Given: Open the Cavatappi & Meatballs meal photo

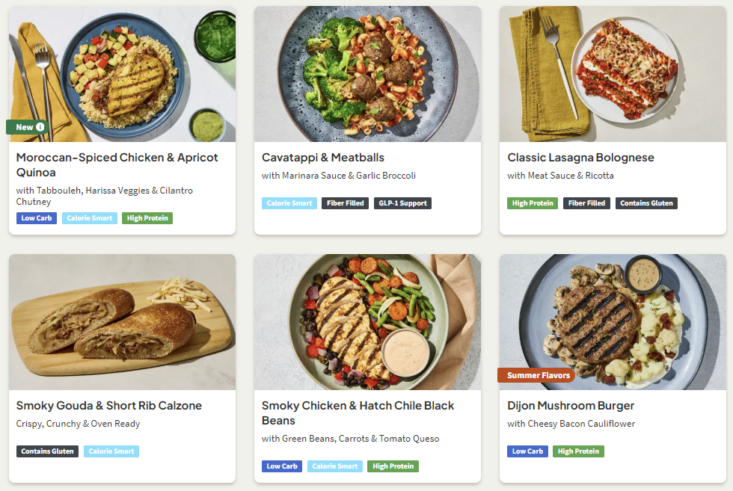Looking at the screenshot, I should point(367,74).
